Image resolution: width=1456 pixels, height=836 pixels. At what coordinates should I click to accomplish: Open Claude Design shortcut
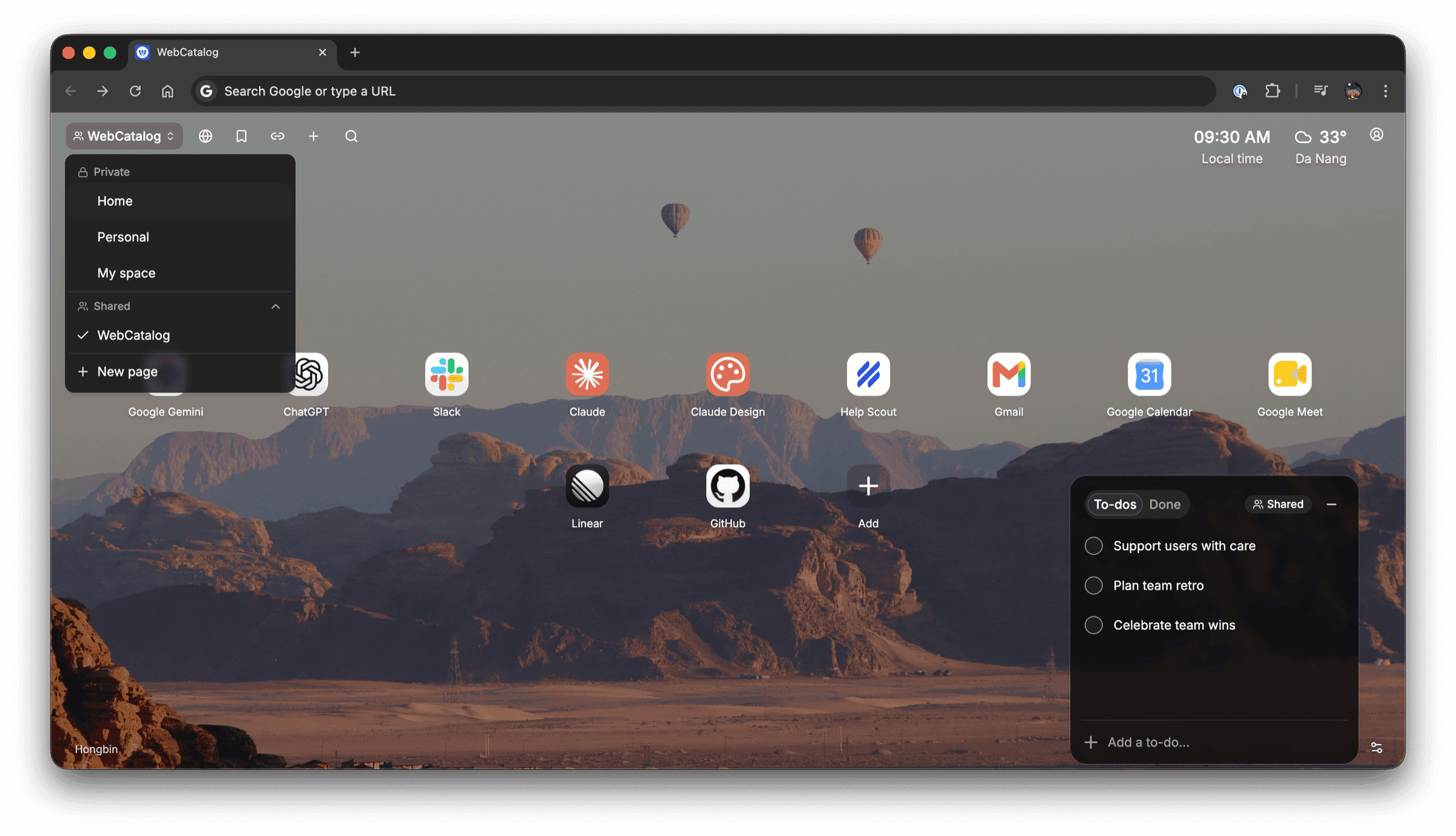point(727,374)
